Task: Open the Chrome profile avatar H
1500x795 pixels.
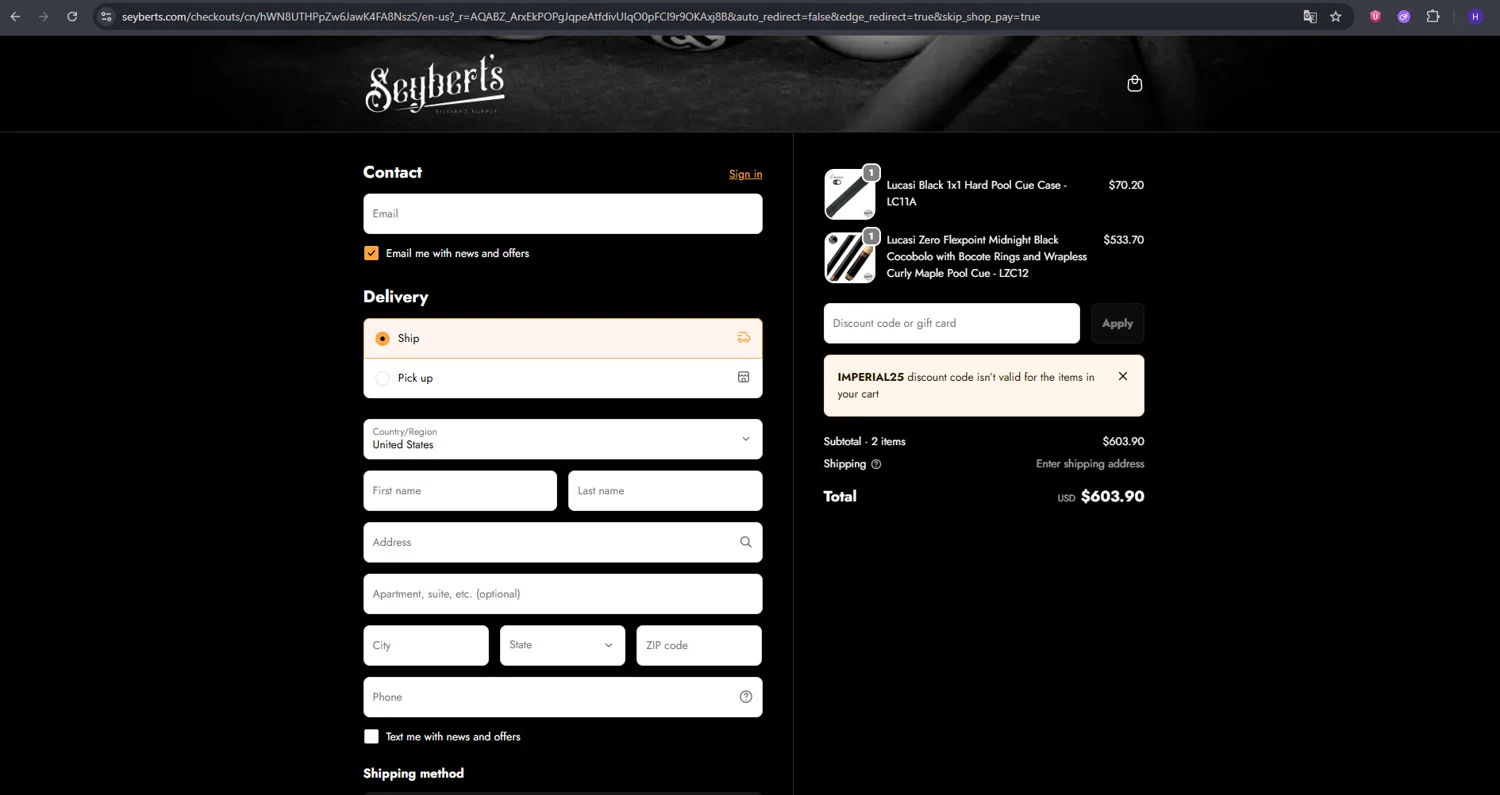Action: (x=1475, y=16)
